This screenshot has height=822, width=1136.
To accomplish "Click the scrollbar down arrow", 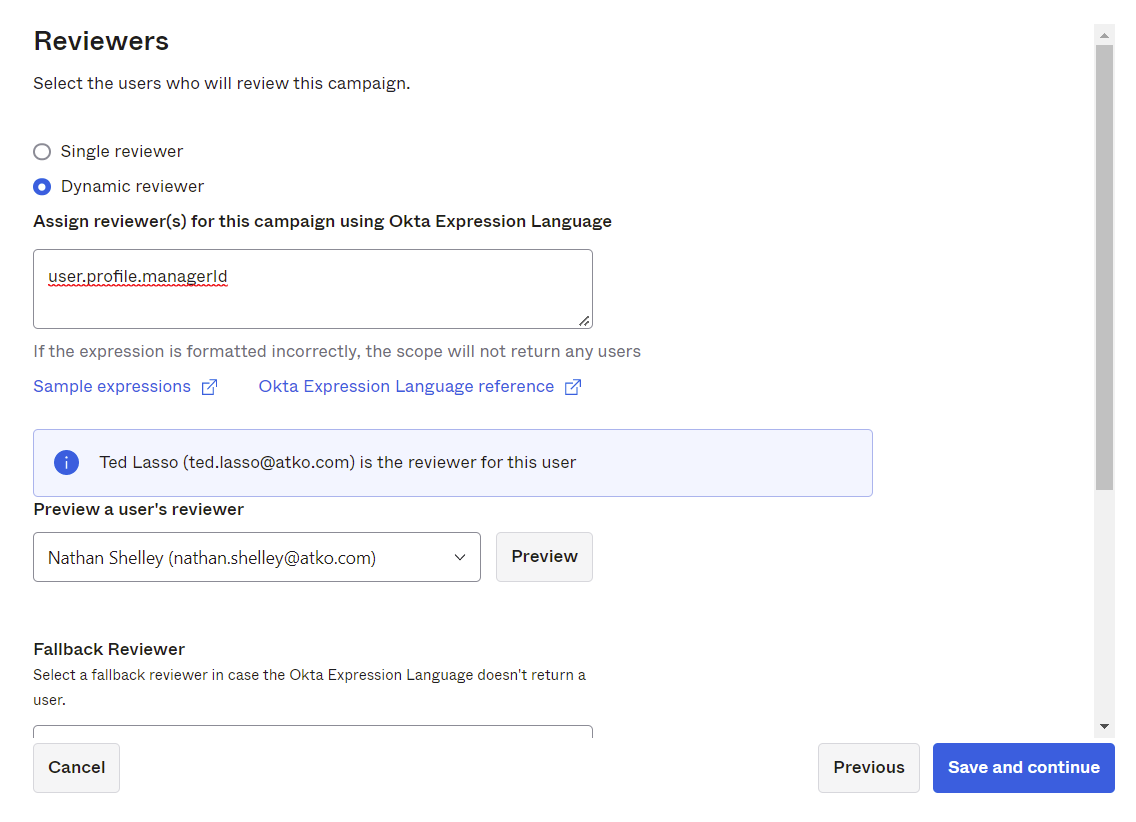I will point(1104,726).
